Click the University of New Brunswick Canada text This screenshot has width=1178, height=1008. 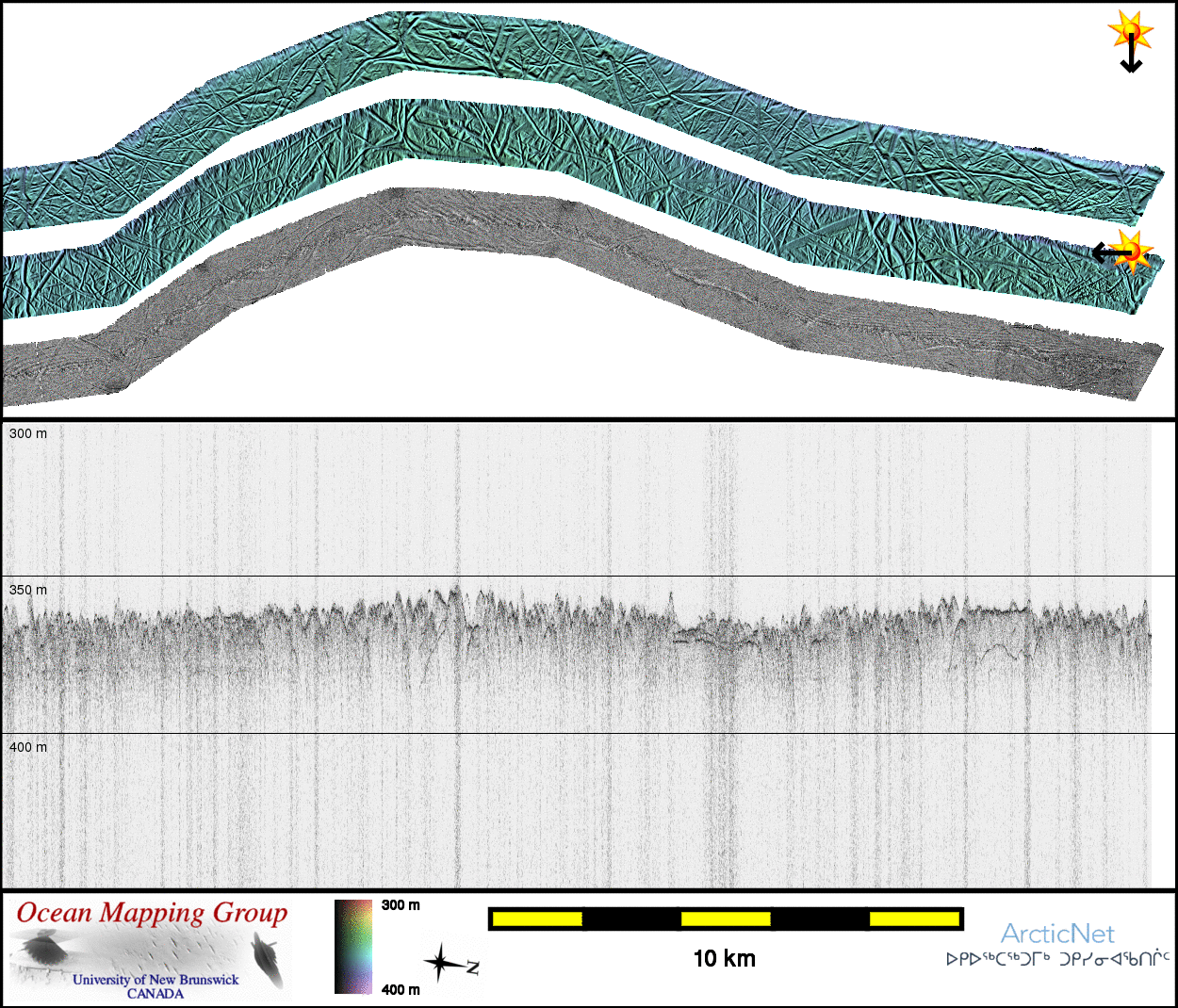click(155, 985)
